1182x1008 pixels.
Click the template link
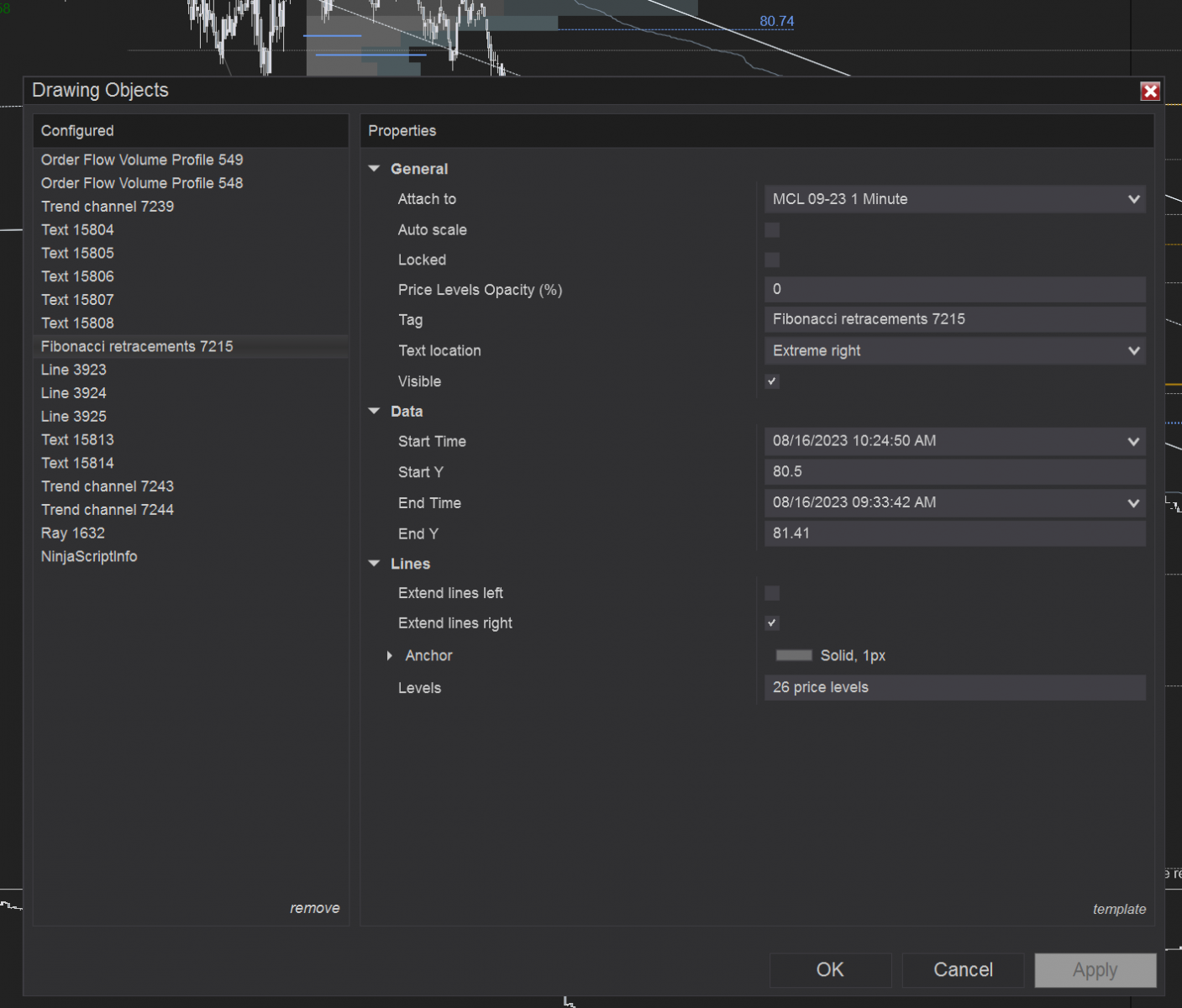point(1118,909)
